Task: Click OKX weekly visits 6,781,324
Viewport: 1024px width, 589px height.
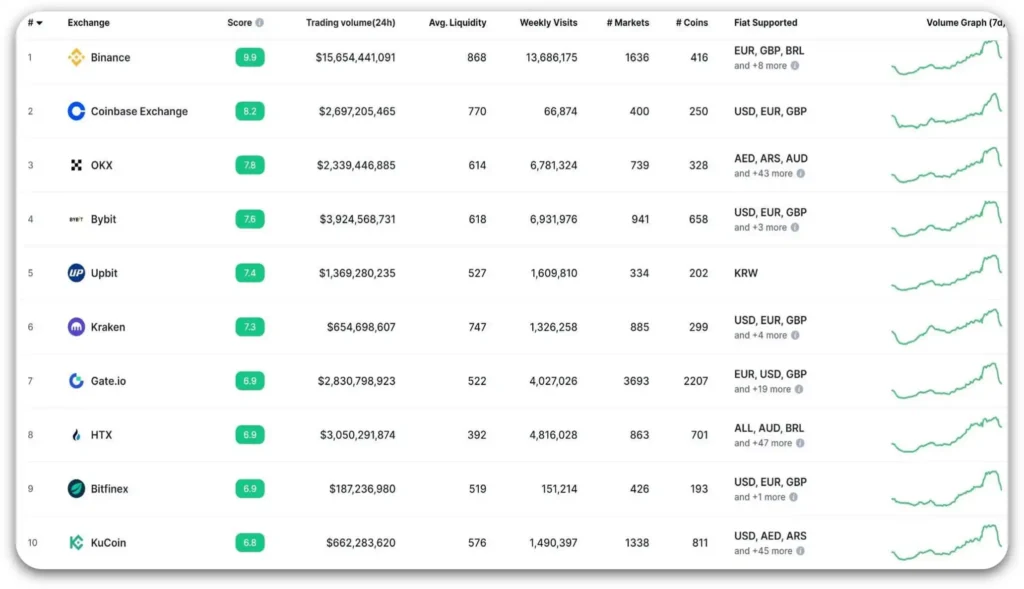Action: 554,165
